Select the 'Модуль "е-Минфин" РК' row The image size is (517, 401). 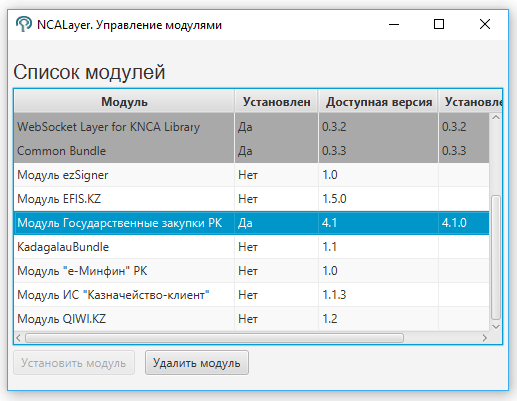252,271
